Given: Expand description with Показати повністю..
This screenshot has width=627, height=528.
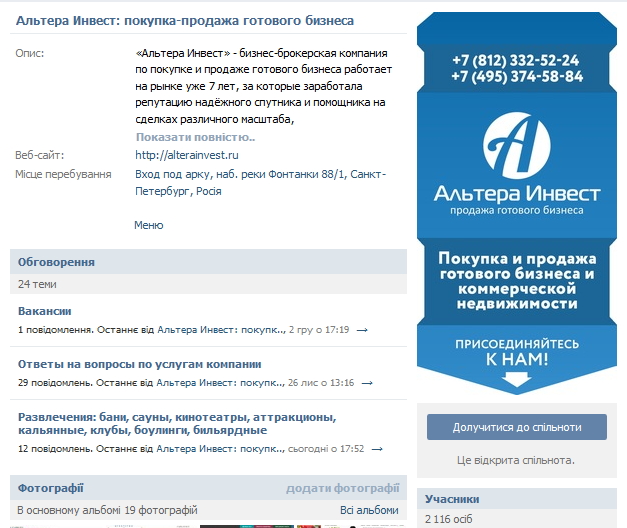Looking at the screenshot, I should (x=195, y=137).
